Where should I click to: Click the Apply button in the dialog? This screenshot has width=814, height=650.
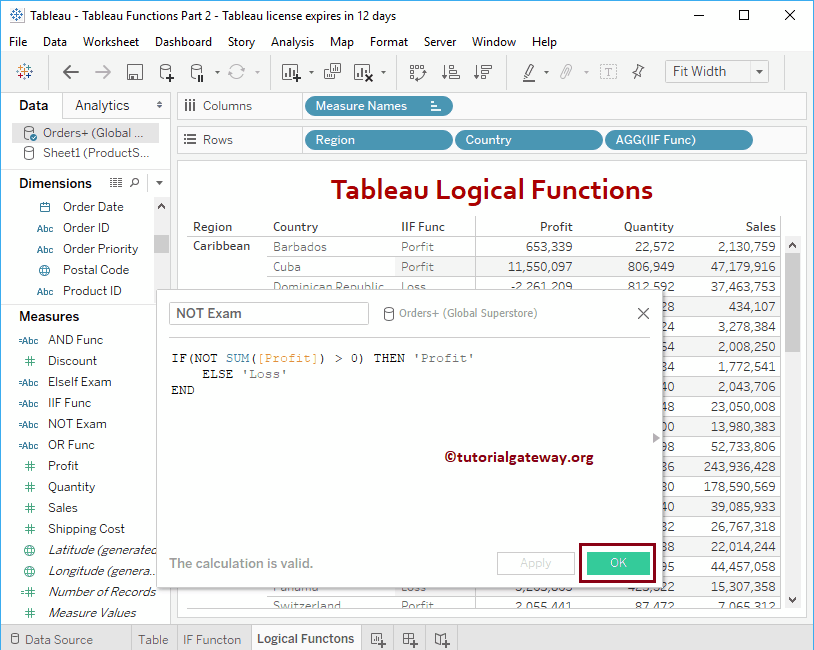click(x=536, y=563)
